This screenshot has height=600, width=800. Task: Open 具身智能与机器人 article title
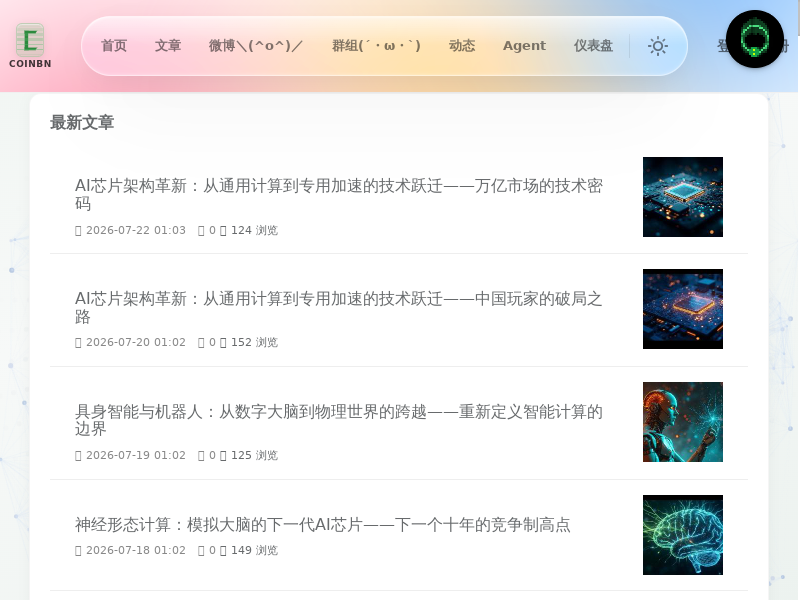pyautogui.click(x=339, y=420)
